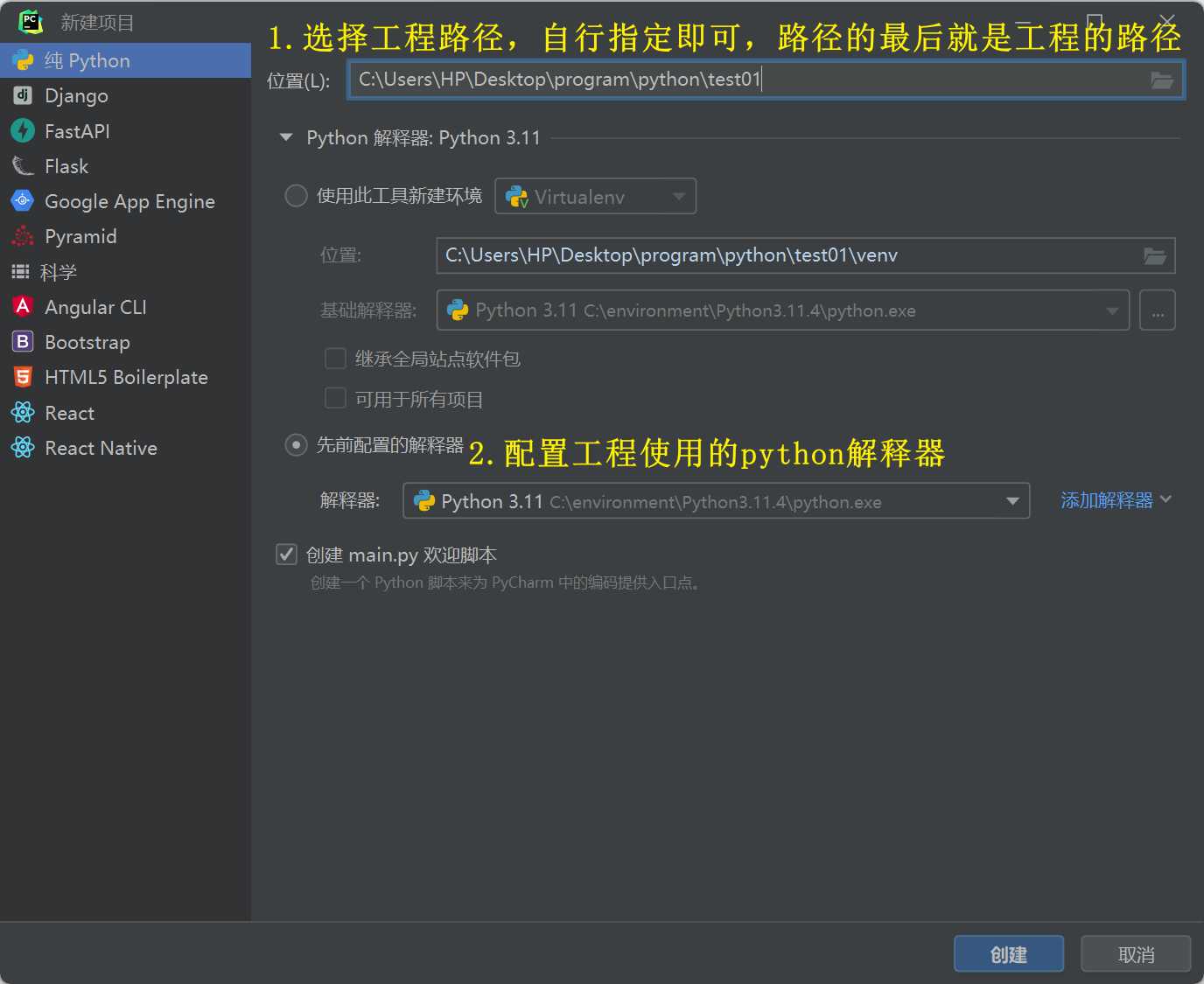1204x984 pixels.
Task: Click the HTML5 Boilerplate icon
Action: tap(23, 377)
